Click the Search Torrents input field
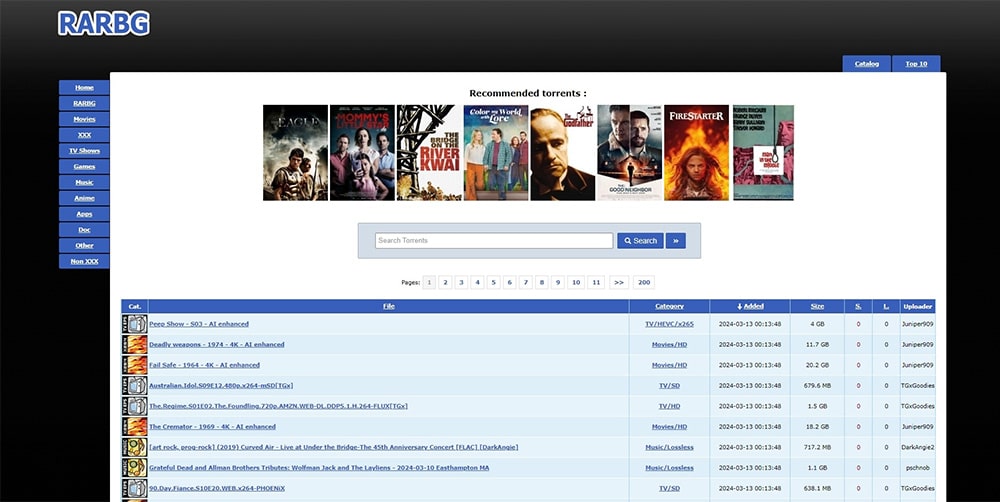The image size is (1000, 502). point(494,241)
